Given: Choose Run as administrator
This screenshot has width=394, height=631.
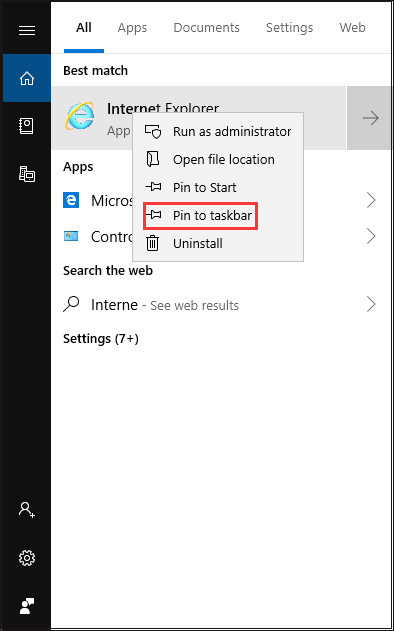Looking at the screenshot, I should (218, 132).
